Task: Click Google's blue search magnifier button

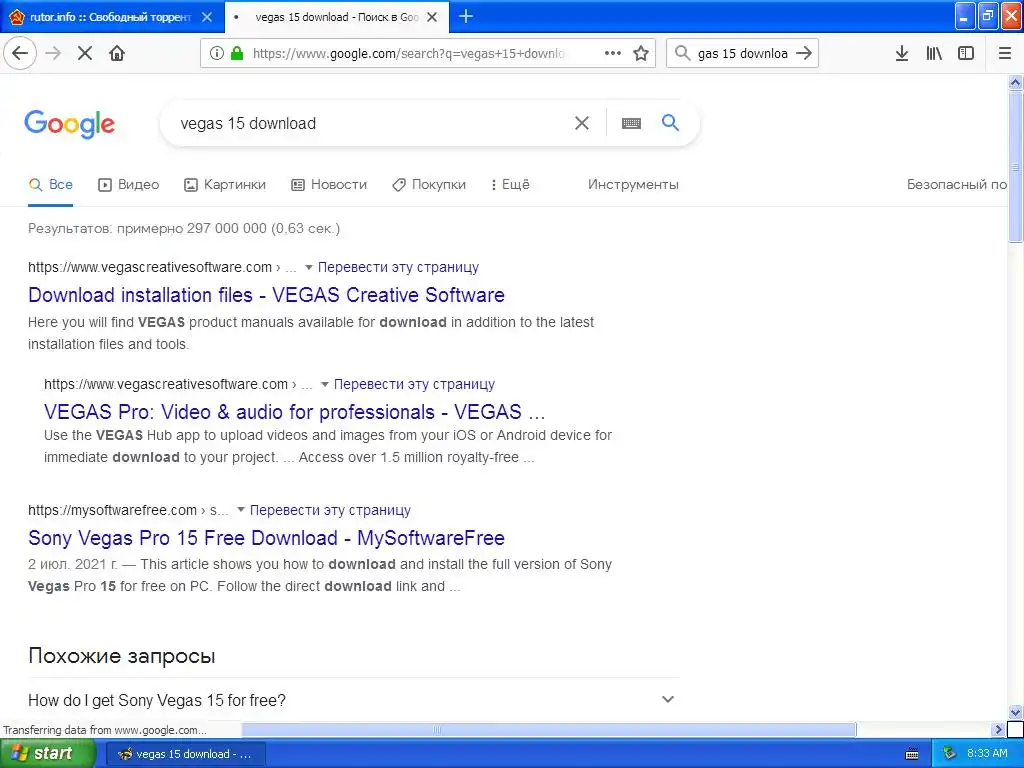Action: [670, 122]
